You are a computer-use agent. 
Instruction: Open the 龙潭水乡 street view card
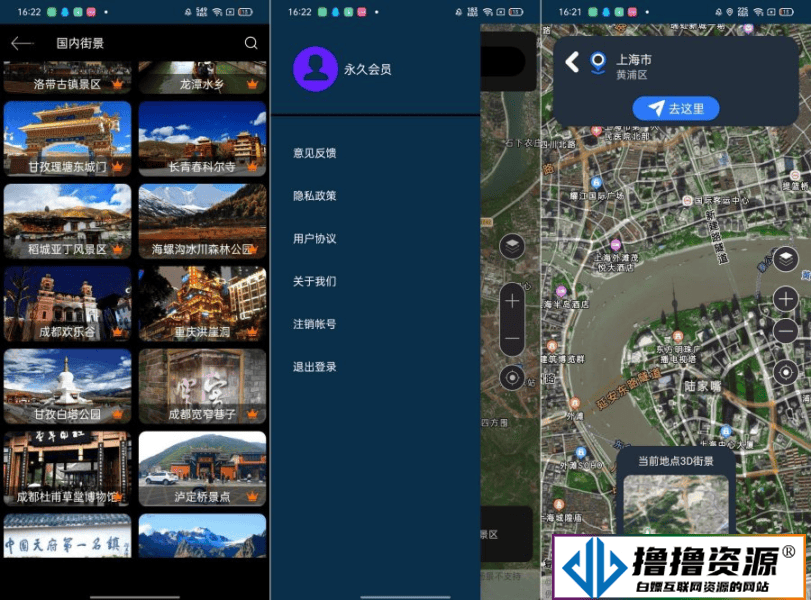click(x=202, y=77)
